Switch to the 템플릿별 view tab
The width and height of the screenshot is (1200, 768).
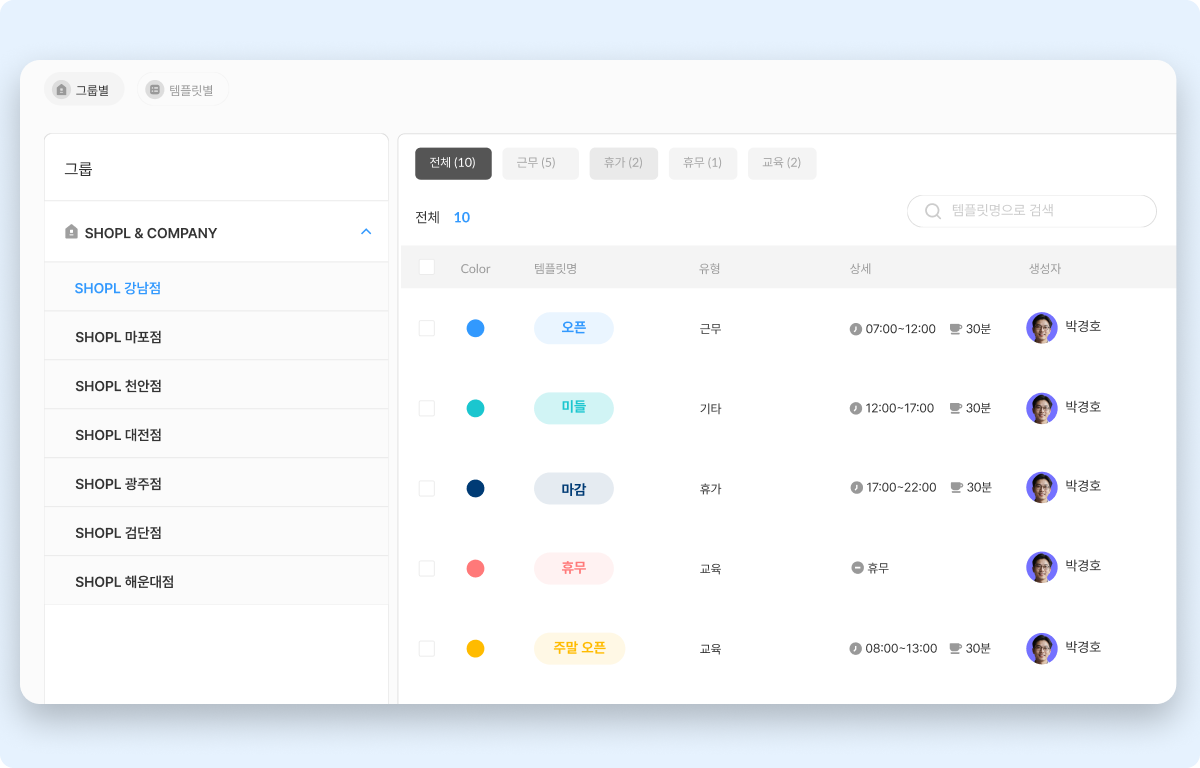183,89
